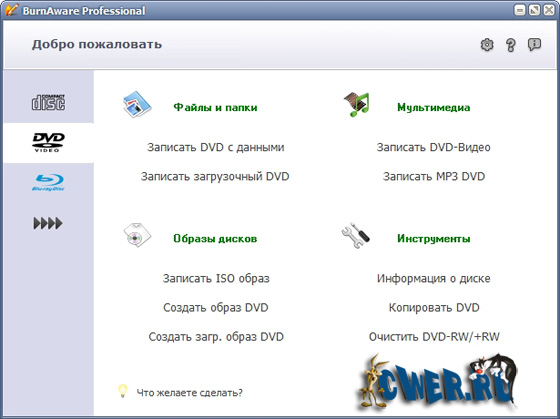Select the DVD Video sidebar tab
This screenshot has height=419, width=560.
(x=49, y=143)
